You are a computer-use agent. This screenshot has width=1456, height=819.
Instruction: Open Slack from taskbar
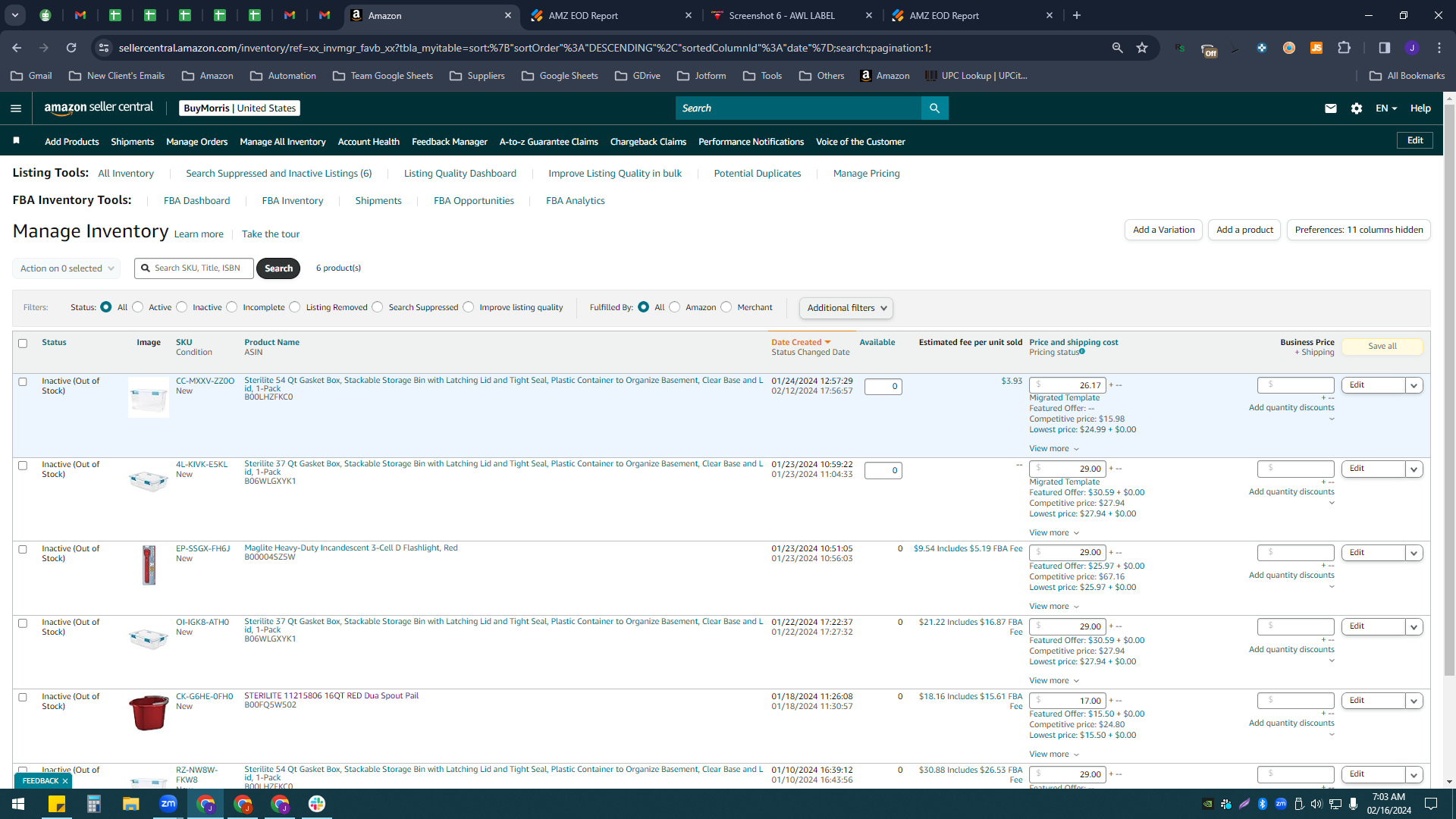[317, 804]
